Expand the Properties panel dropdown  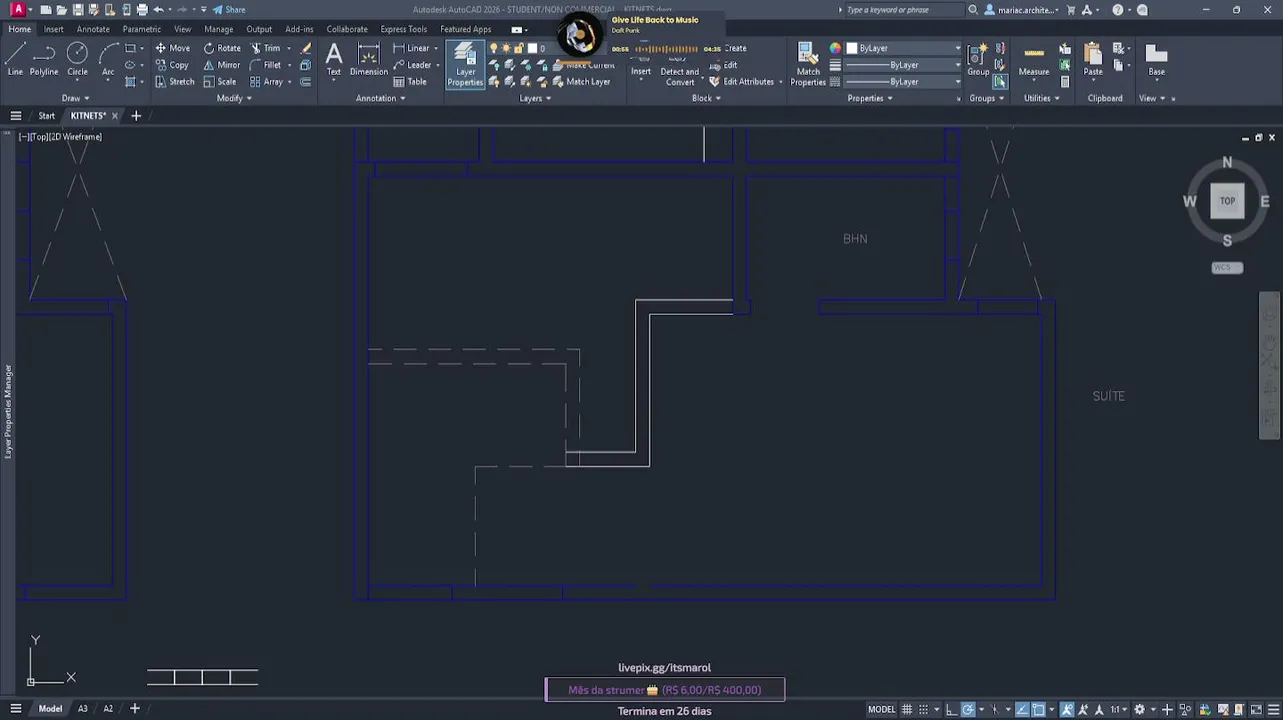(x=870, y=98)
